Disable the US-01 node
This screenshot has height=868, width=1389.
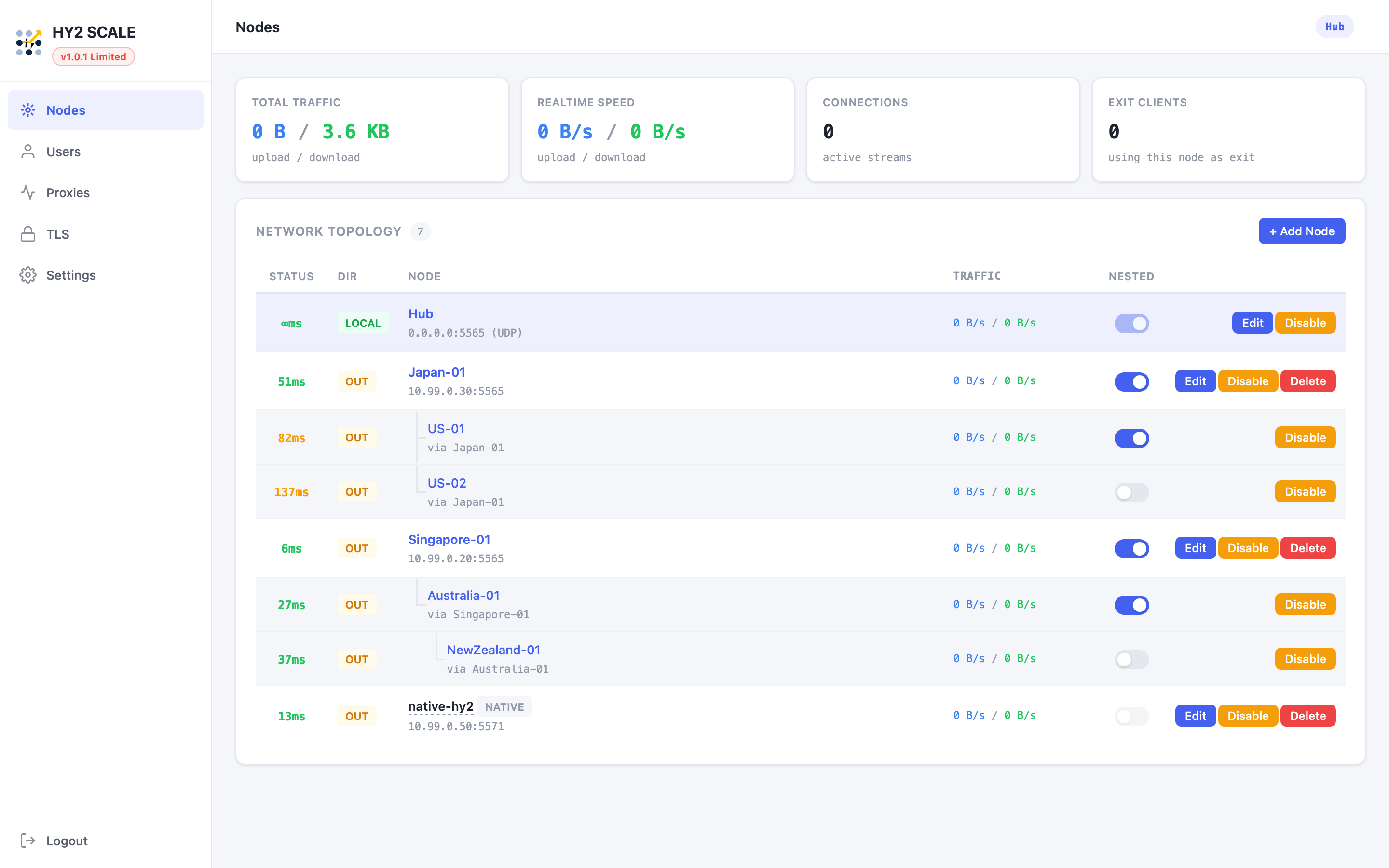(x=1305, y=437)
